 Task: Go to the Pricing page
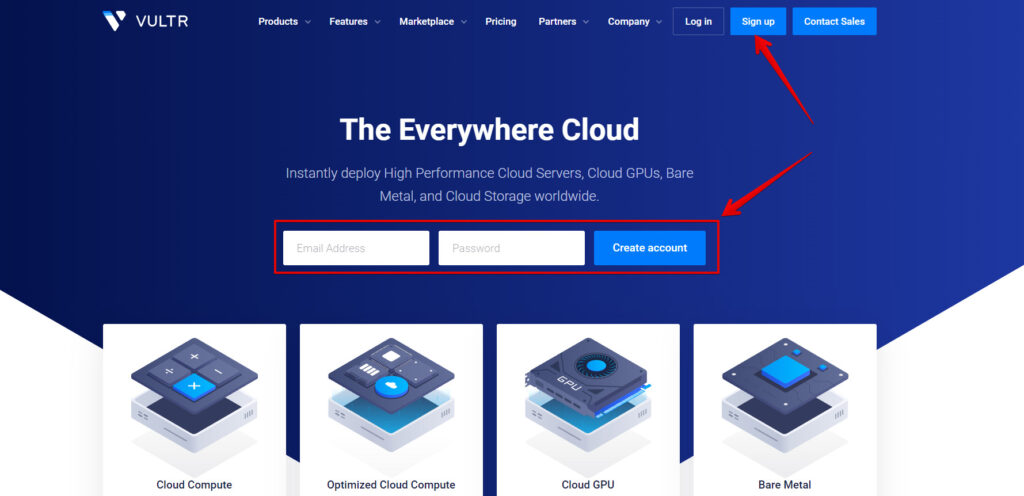(501, 22)
